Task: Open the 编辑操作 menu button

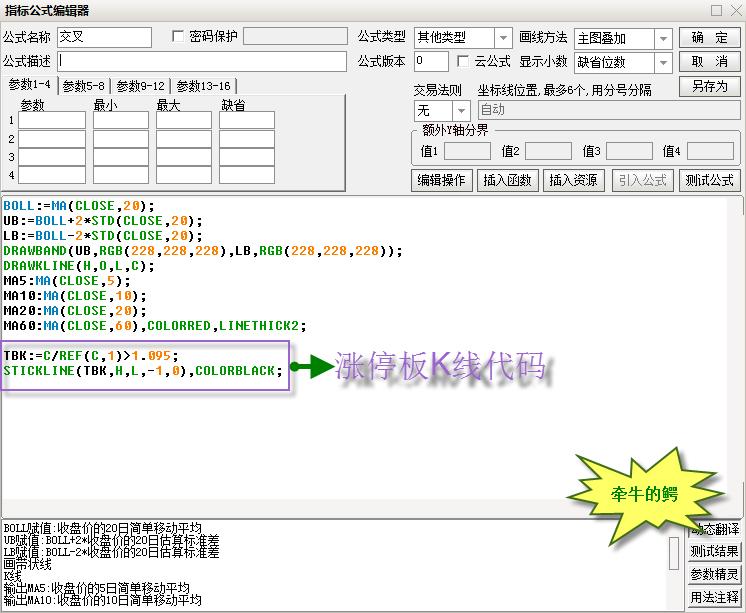Action: tap(441, 180)
